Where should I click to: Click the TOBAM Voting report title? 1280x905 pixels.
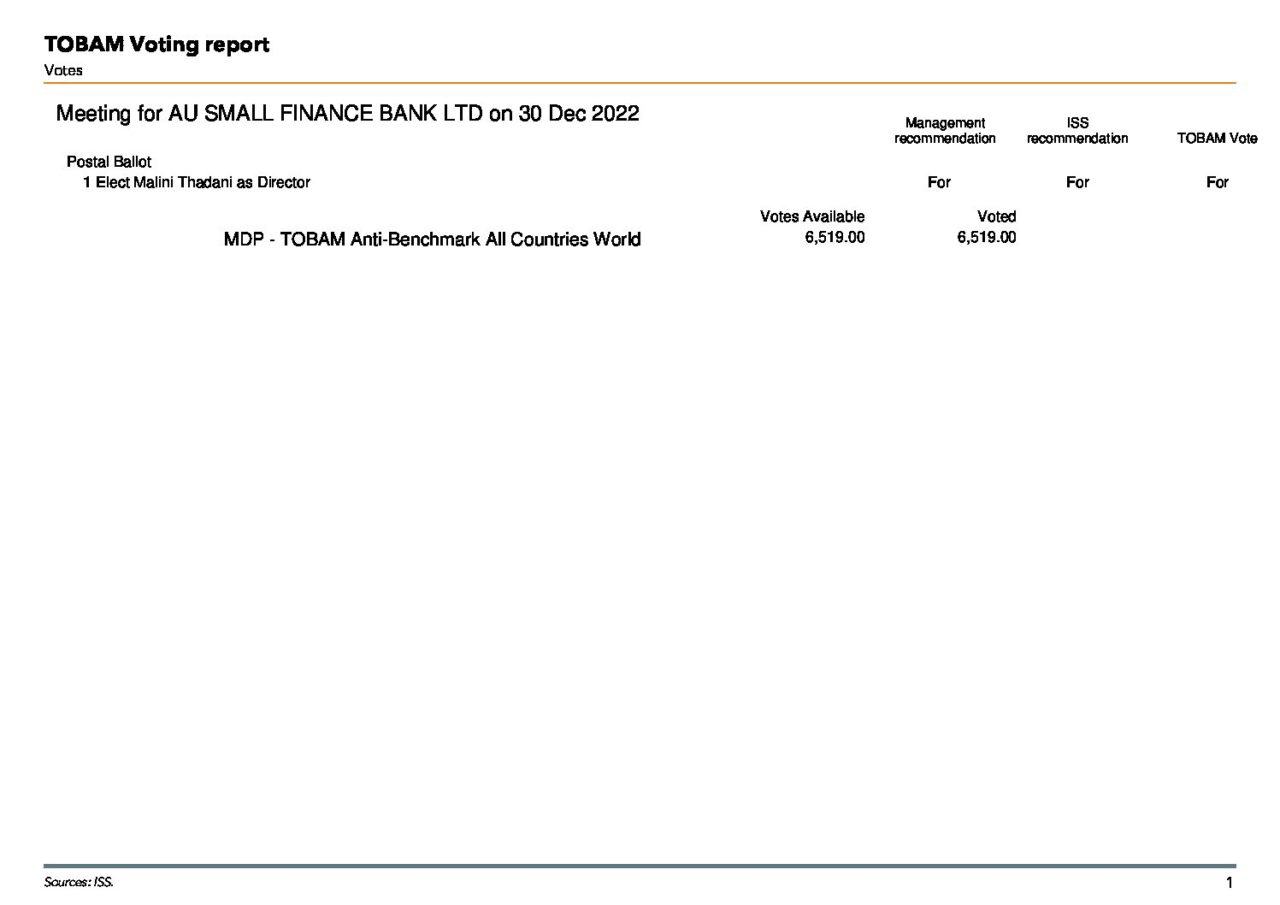[156, 45]
